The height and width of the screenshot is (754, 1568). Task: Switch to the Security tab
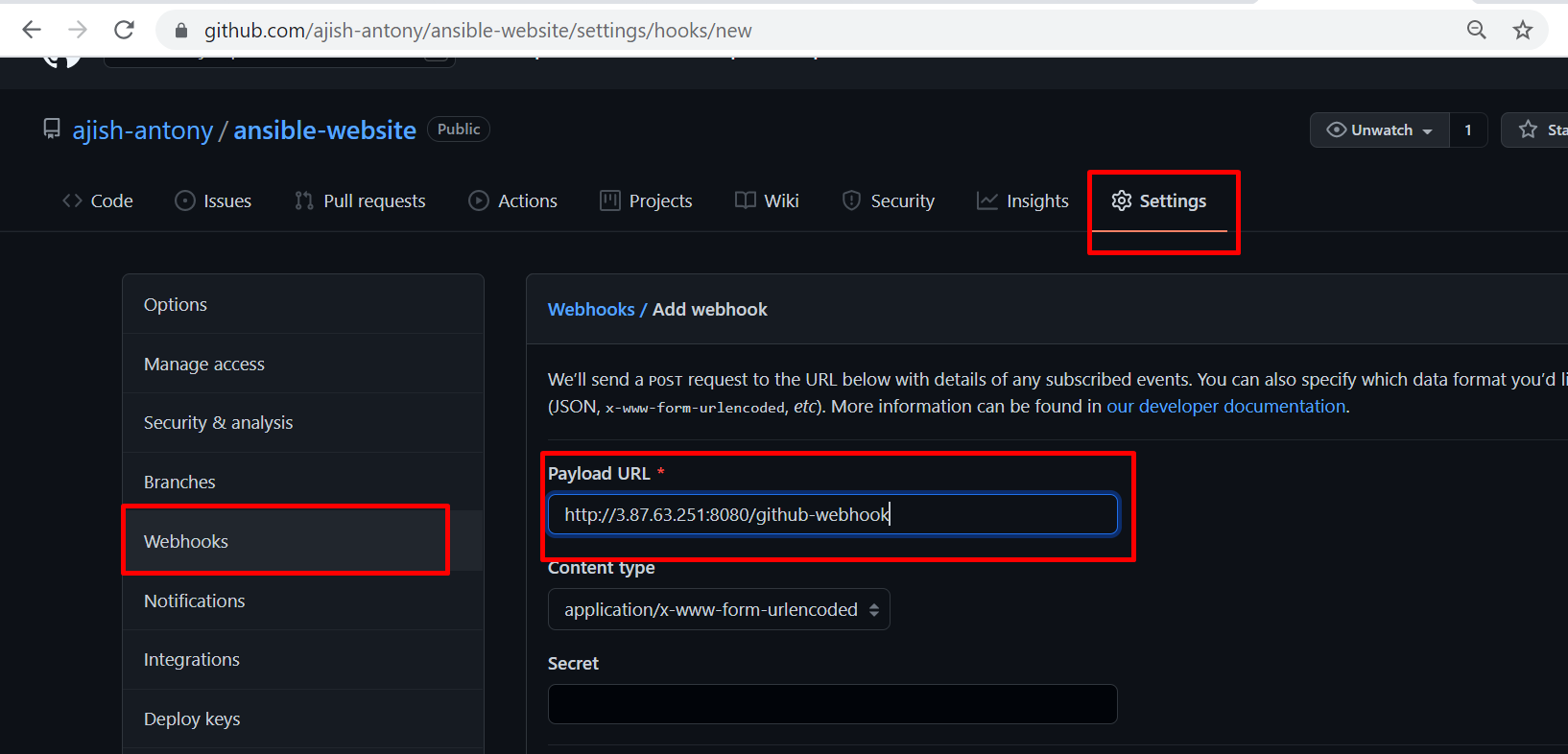coord(889,201)
